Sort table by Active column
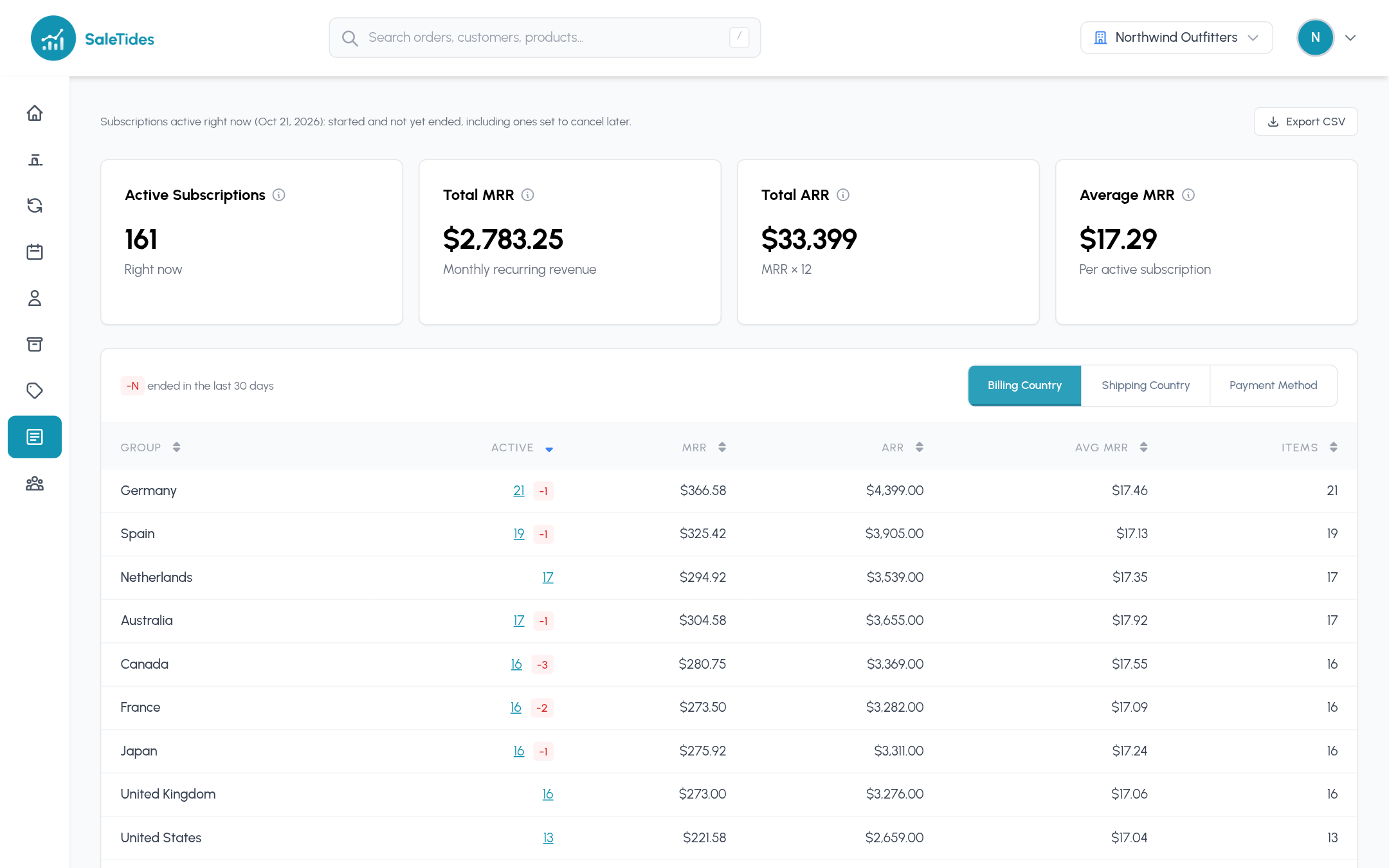 [x=522, y=448]
